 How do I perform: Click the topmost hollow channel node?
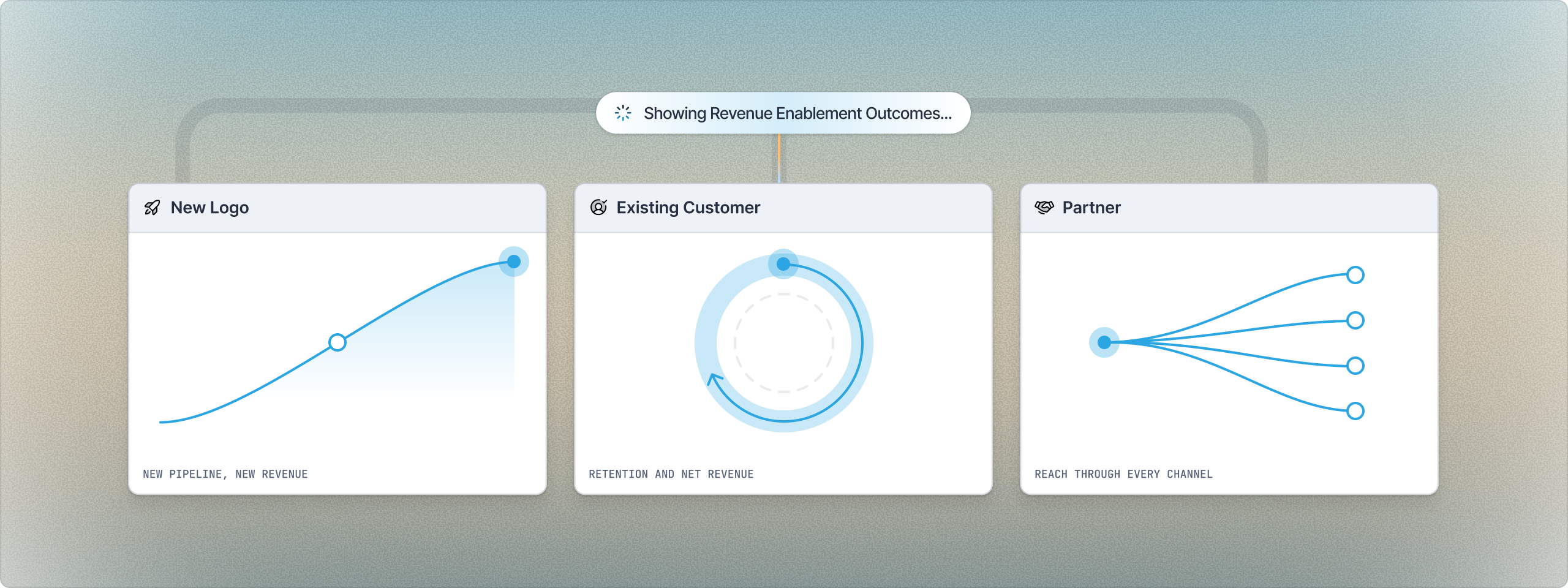(x=1355, y=275)
